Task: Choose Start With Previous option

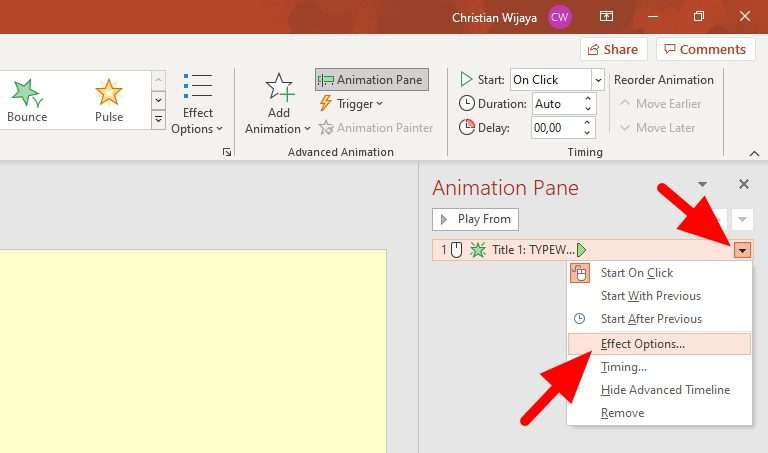Action: [650, 296]
